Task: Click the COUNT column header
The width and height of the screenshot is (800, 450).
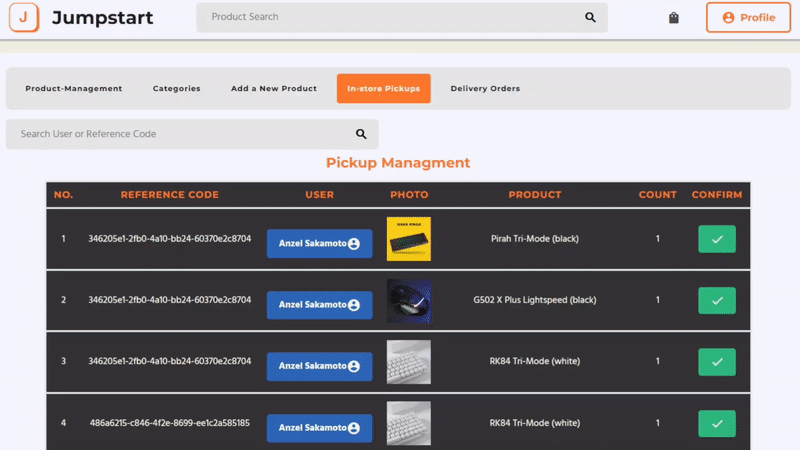Action: (658, 195)
